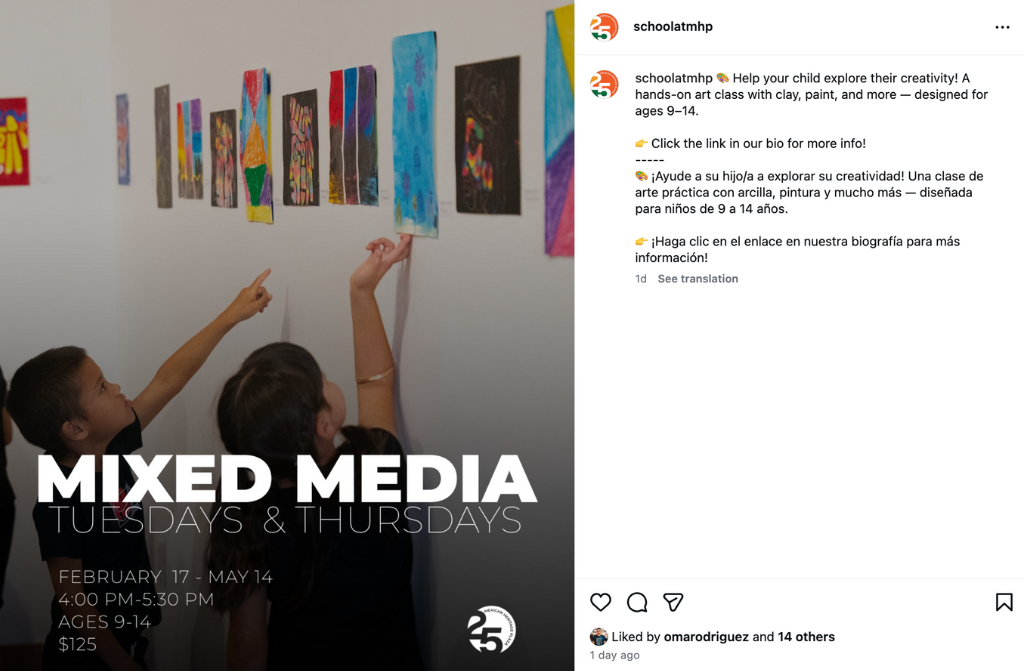Click schoolatmhp username in post header
Viewport: 1024px width, 671px height.
pos(673,27)
